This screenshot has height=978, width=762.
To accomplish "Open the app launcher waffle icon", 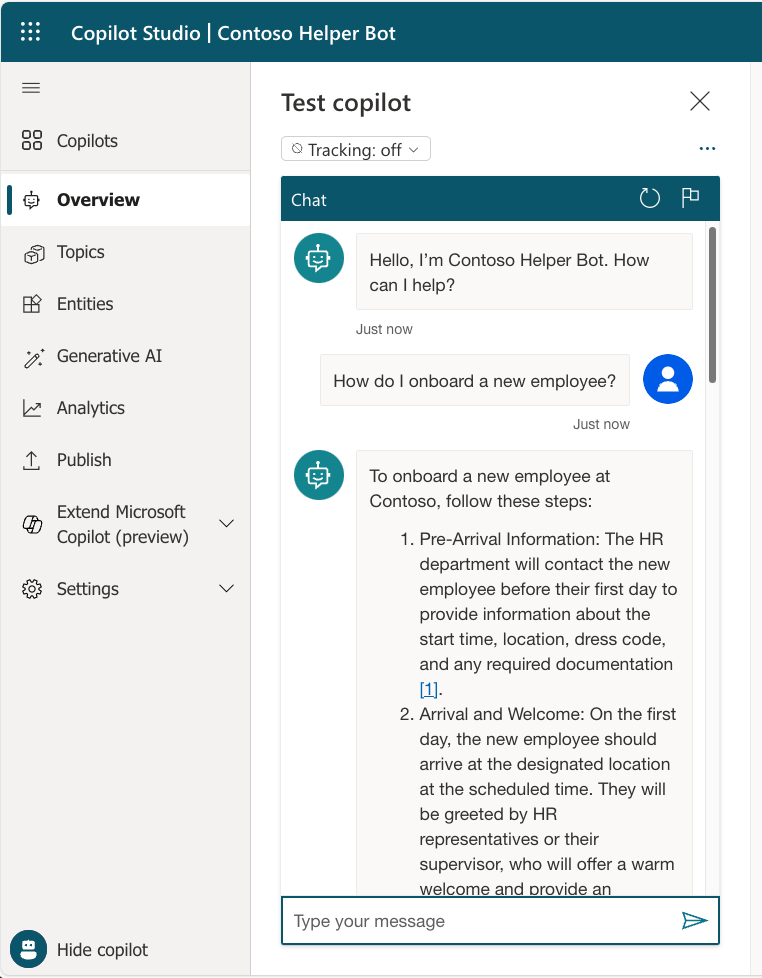I will pos(31,32).
